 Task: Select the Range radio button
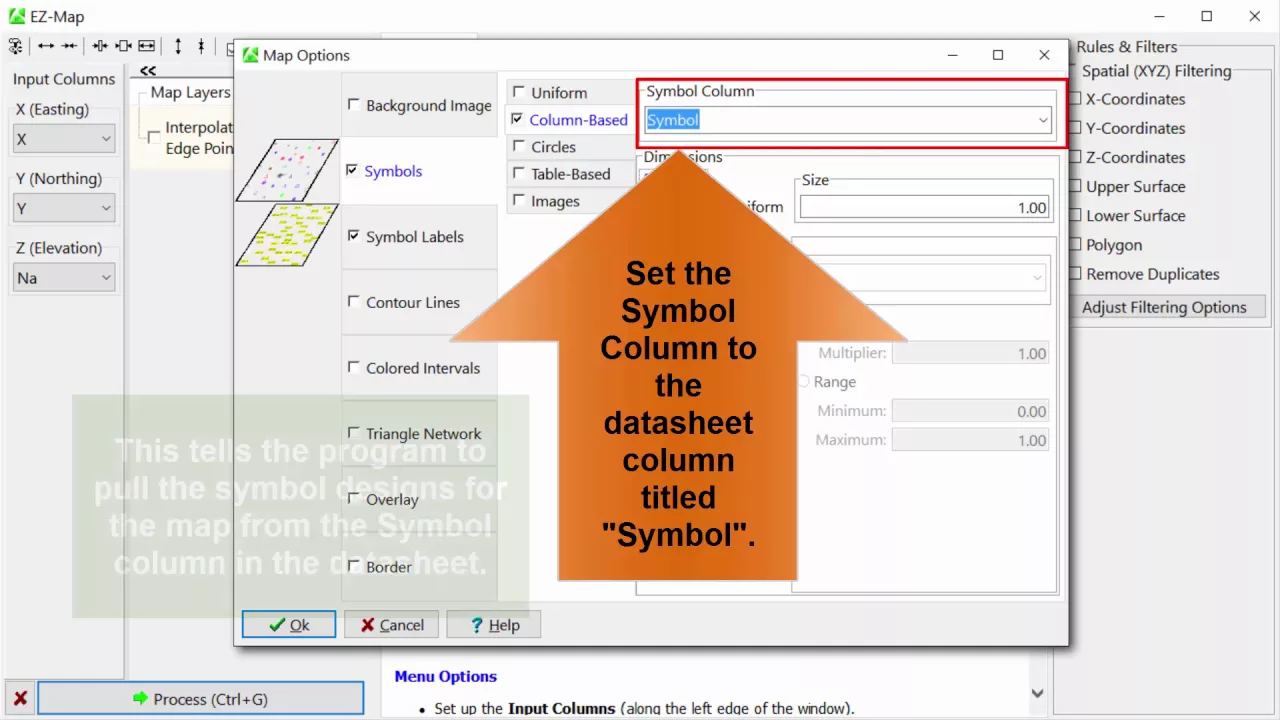[x=803, y=381]
